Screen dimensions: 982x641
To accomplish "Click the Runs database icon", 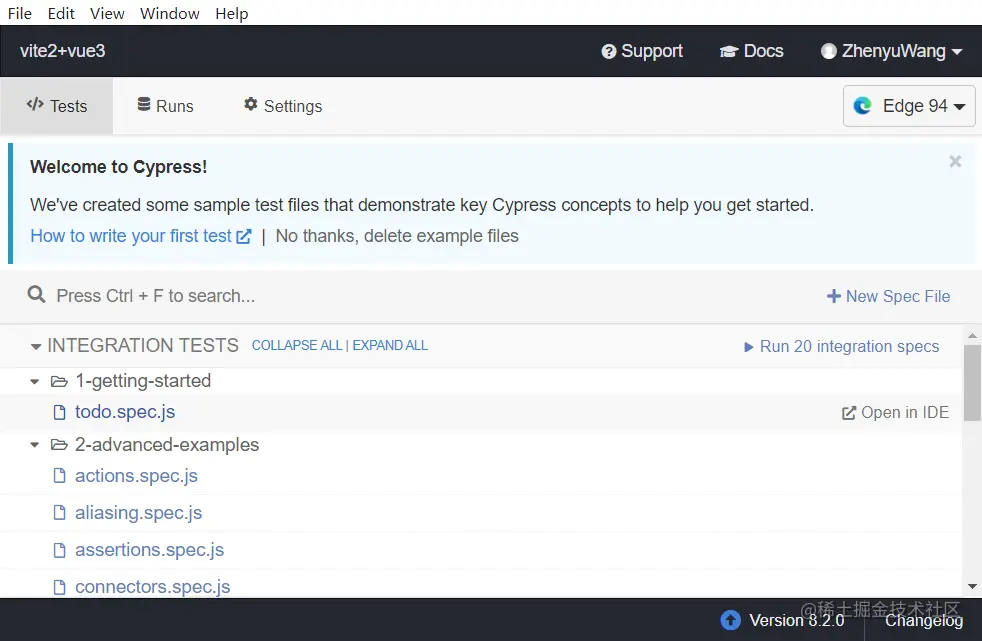I will pos(143,104).
